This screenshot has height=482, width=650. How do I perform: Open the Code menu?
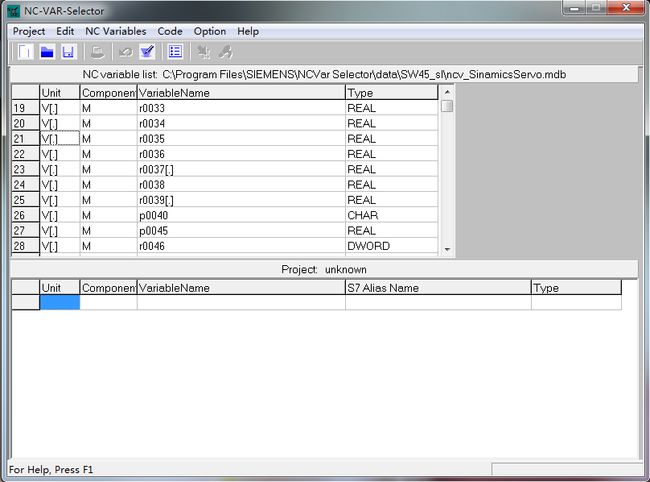click(170, 31)
